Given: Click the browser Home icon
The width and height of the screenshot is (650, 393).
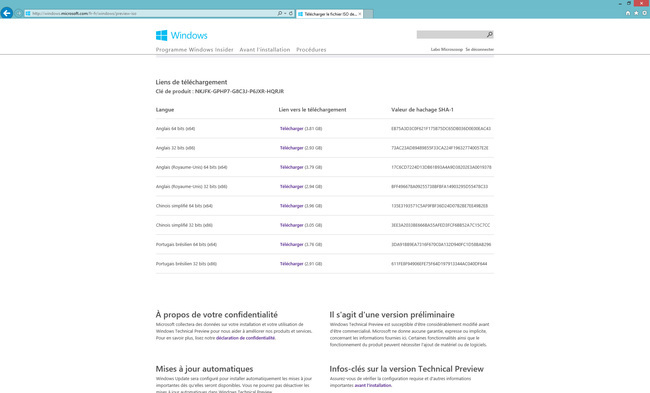Looking at the screenshot, I should click(628, 13).
